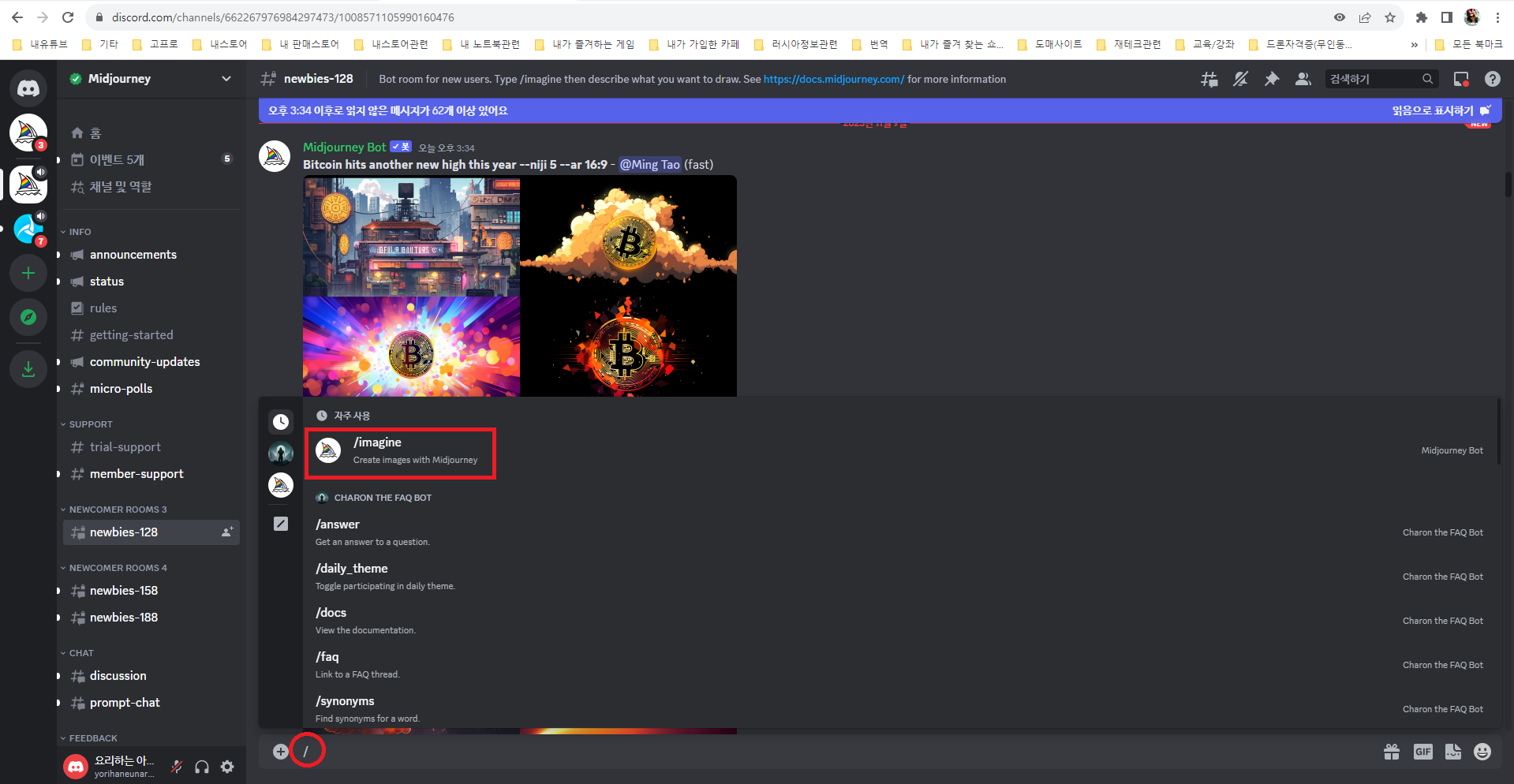
Task: Click Add a Server plus icon
Action: pyautogui.click(x=28, y=273)
